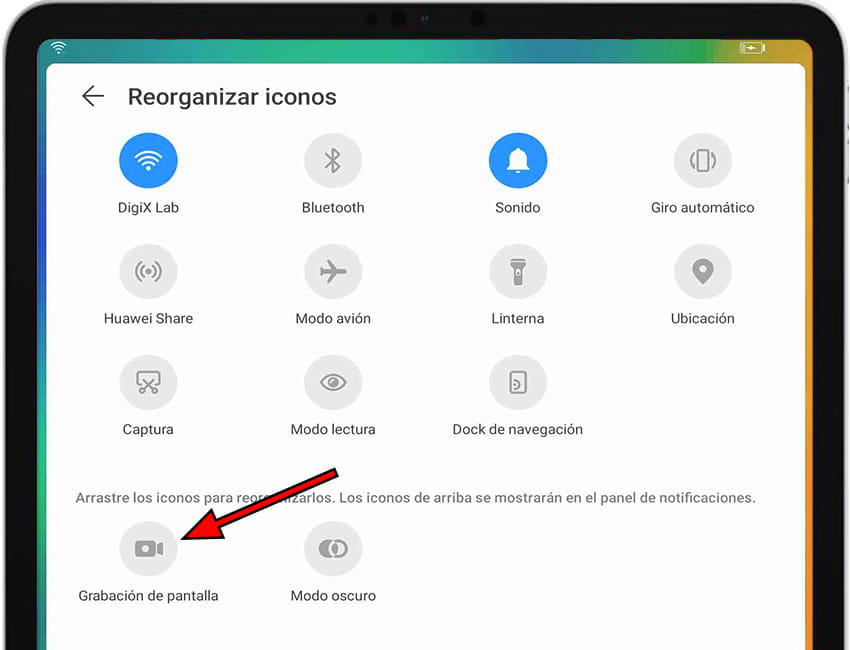Click the "Giro automático" label
The image size is (850, 650).
coord(703,208)
